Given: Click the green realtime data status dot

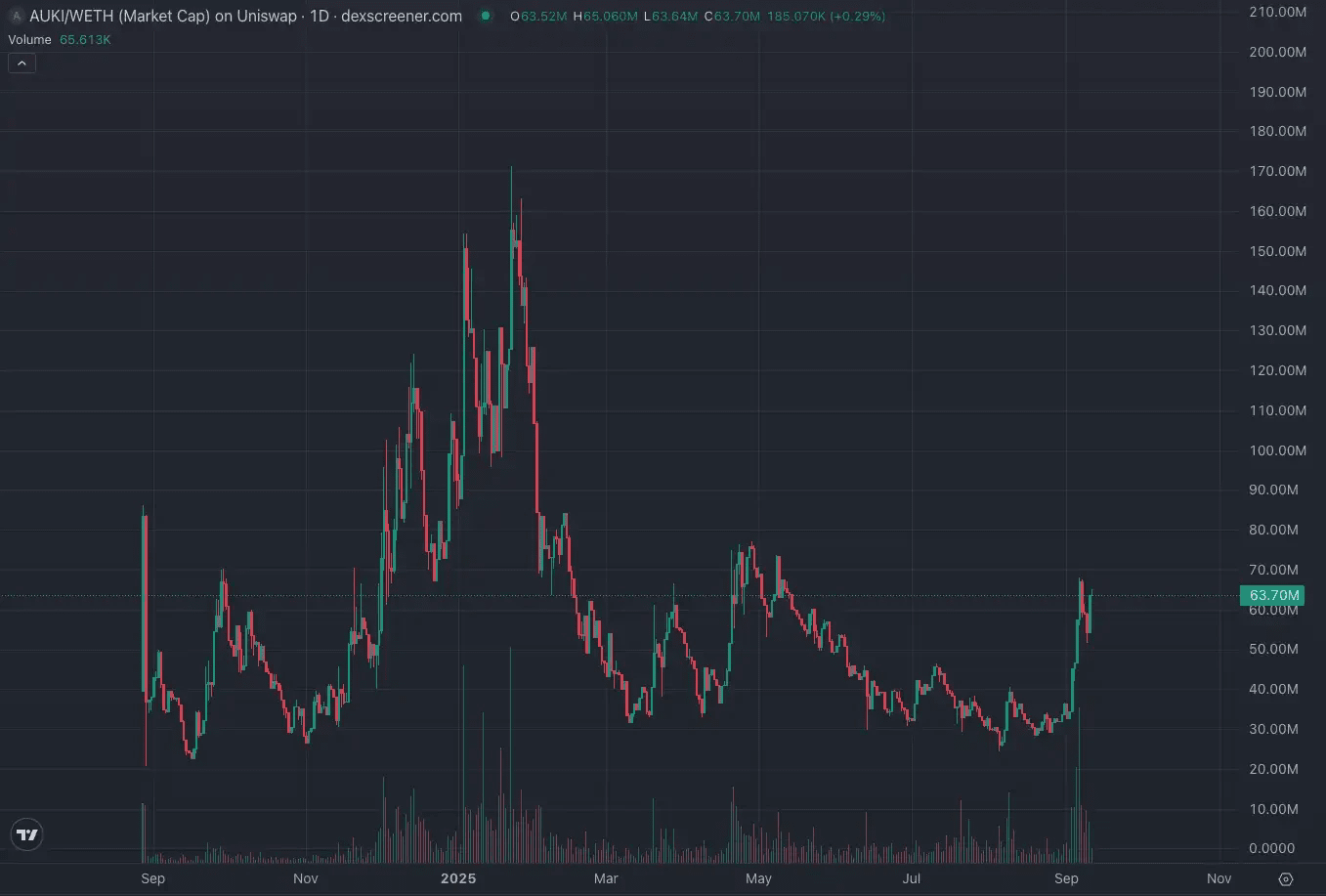Looking at the screenshot, I should [x=485, y=17].
